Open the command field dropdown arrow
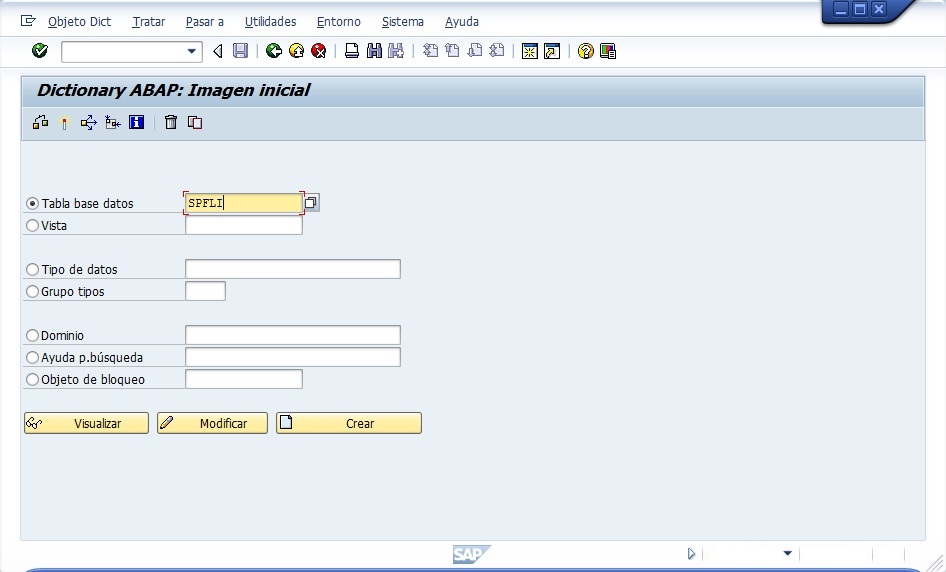 pyautogui.click(x=191, y=51)
